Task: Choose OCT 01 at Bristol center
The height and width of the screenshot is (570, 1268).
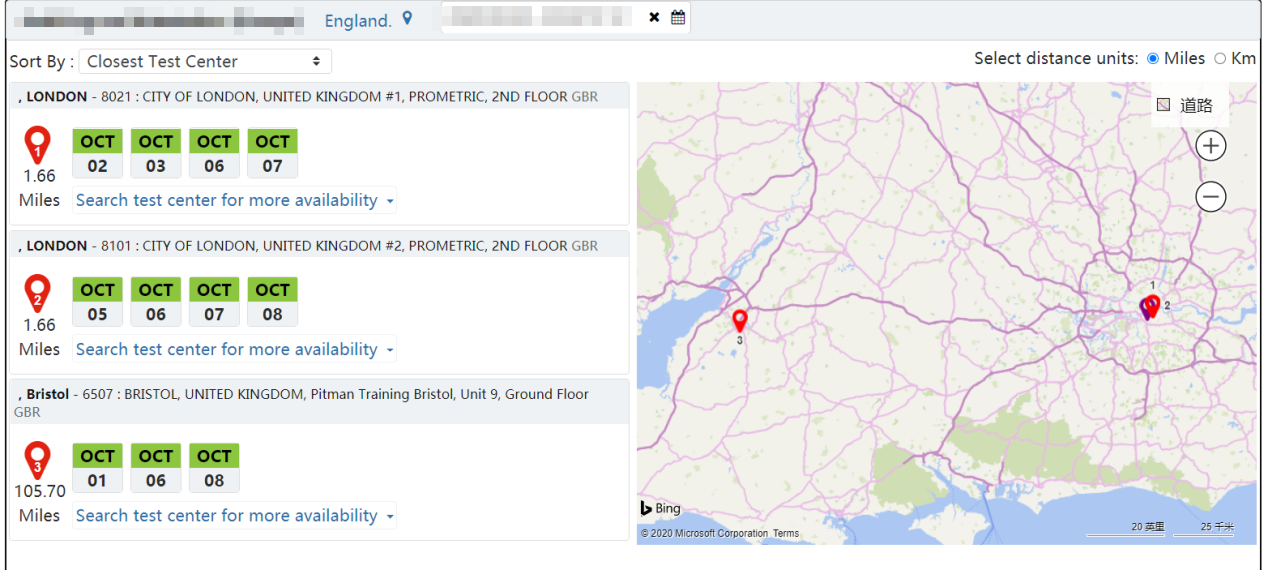Action: click(97, 468)
